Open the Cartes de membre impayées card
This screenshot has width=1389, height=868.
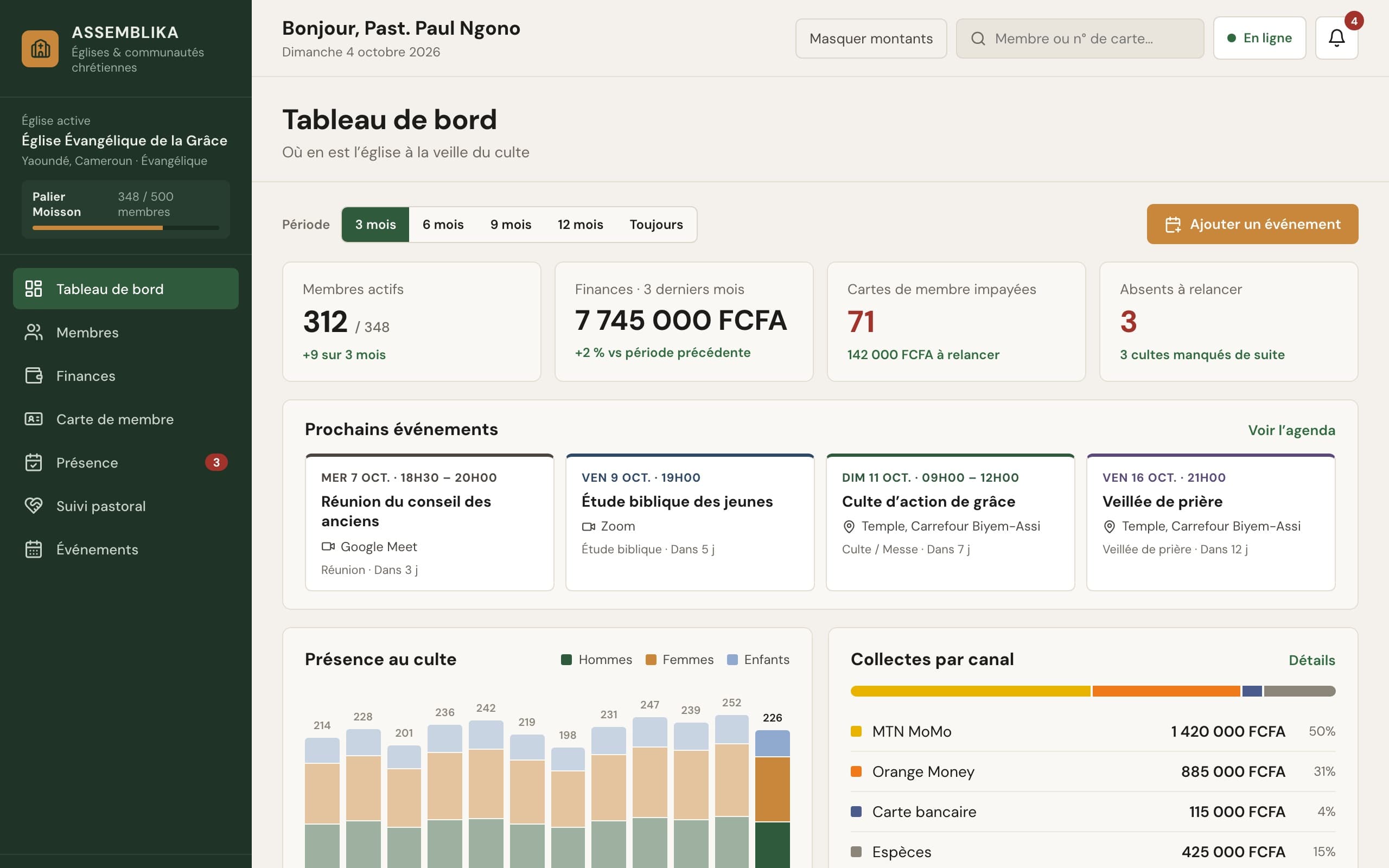tap(956, 322)
